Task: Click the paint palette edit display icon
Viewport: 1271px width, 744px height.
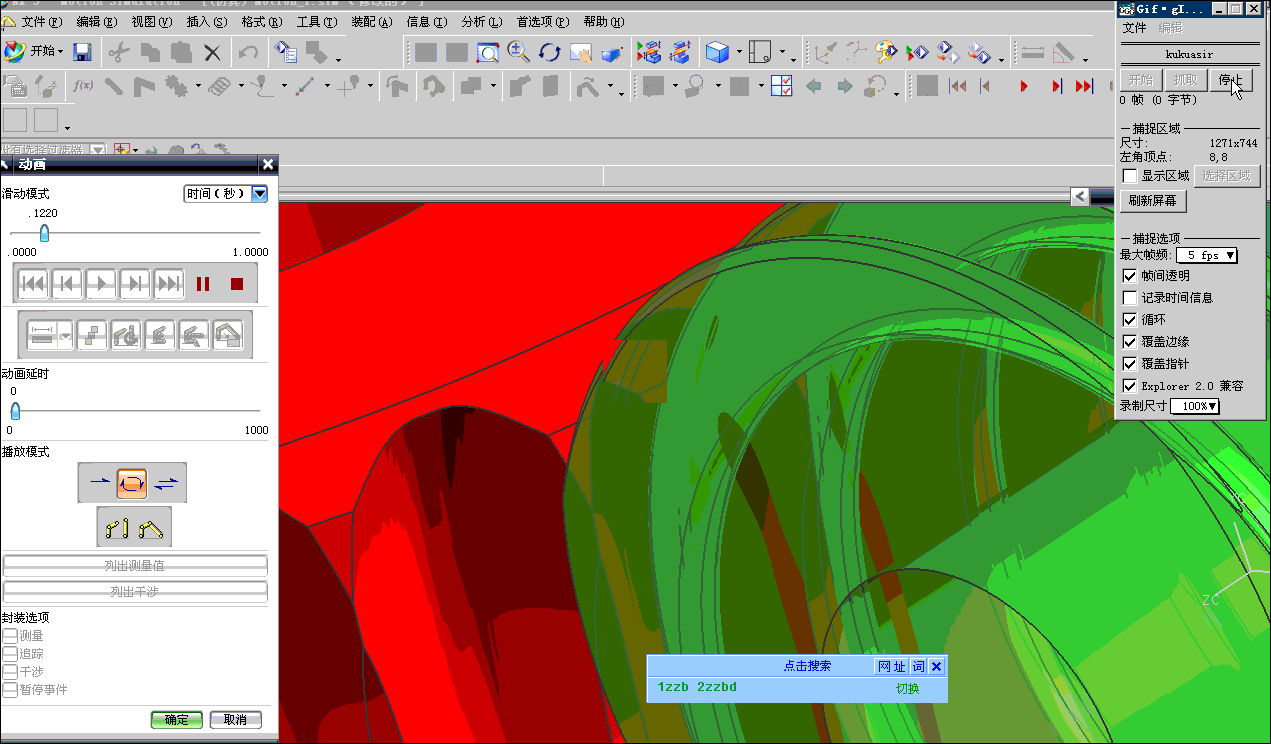Action: click(885, 52)
